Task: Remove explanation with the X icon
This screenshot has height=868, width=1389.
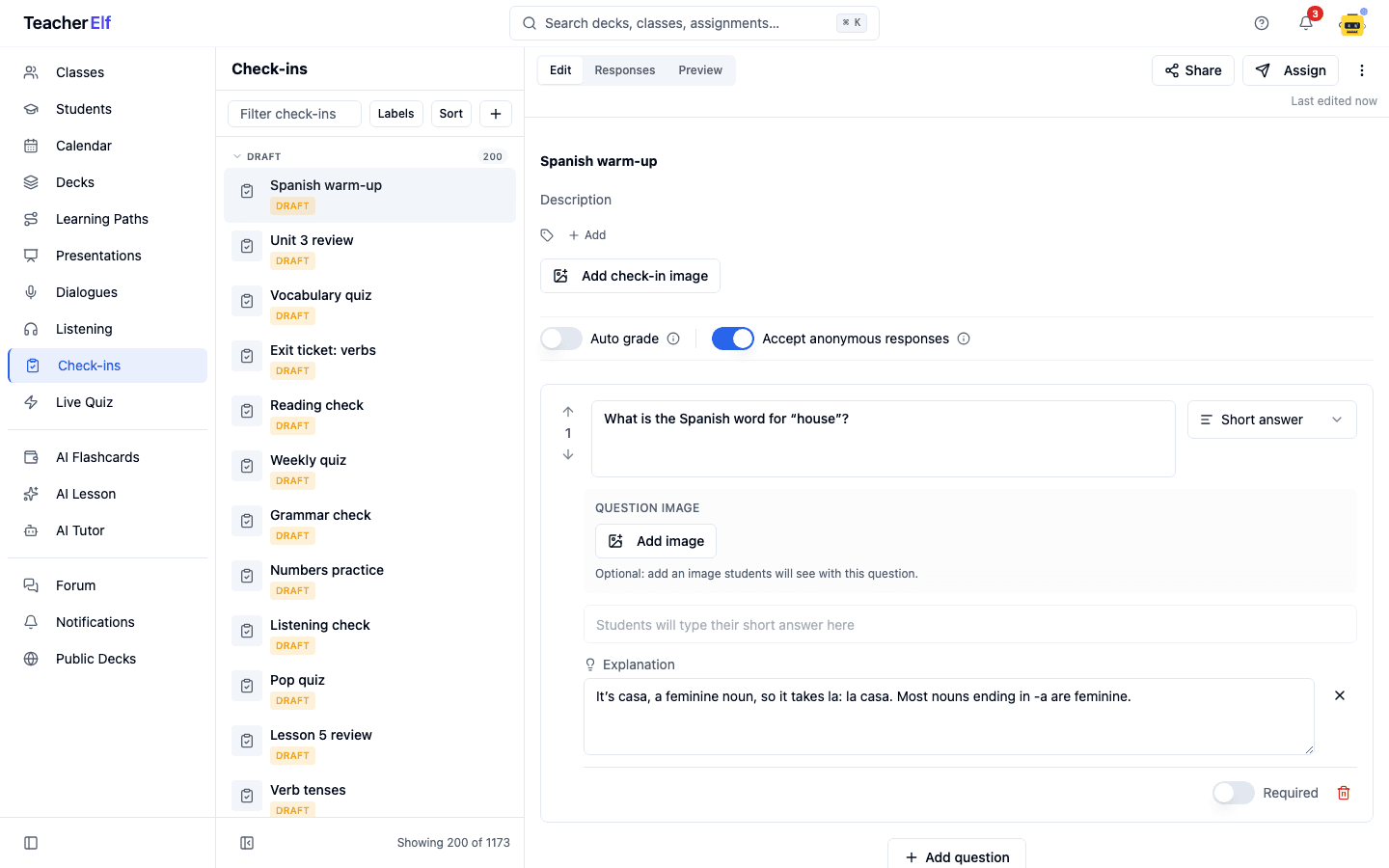Action: (1340, 695)
